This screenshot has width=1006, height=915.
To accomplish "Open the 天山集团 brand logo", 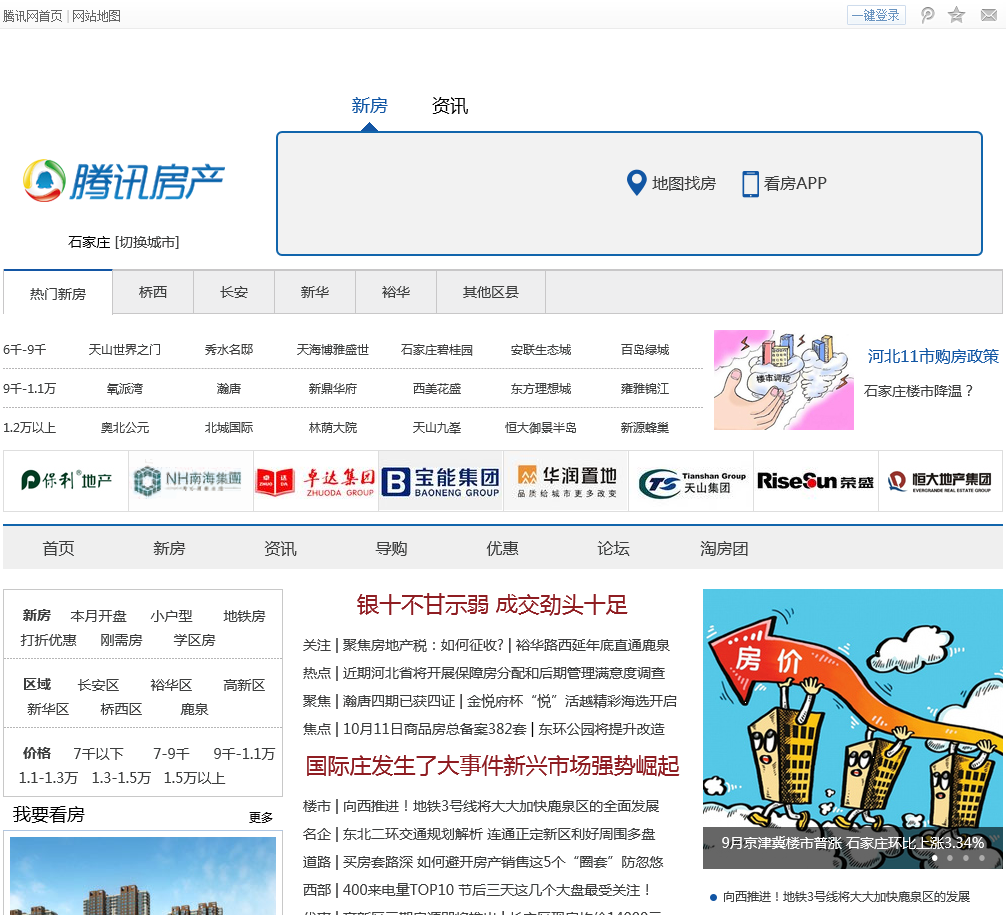I will point(691,481).
